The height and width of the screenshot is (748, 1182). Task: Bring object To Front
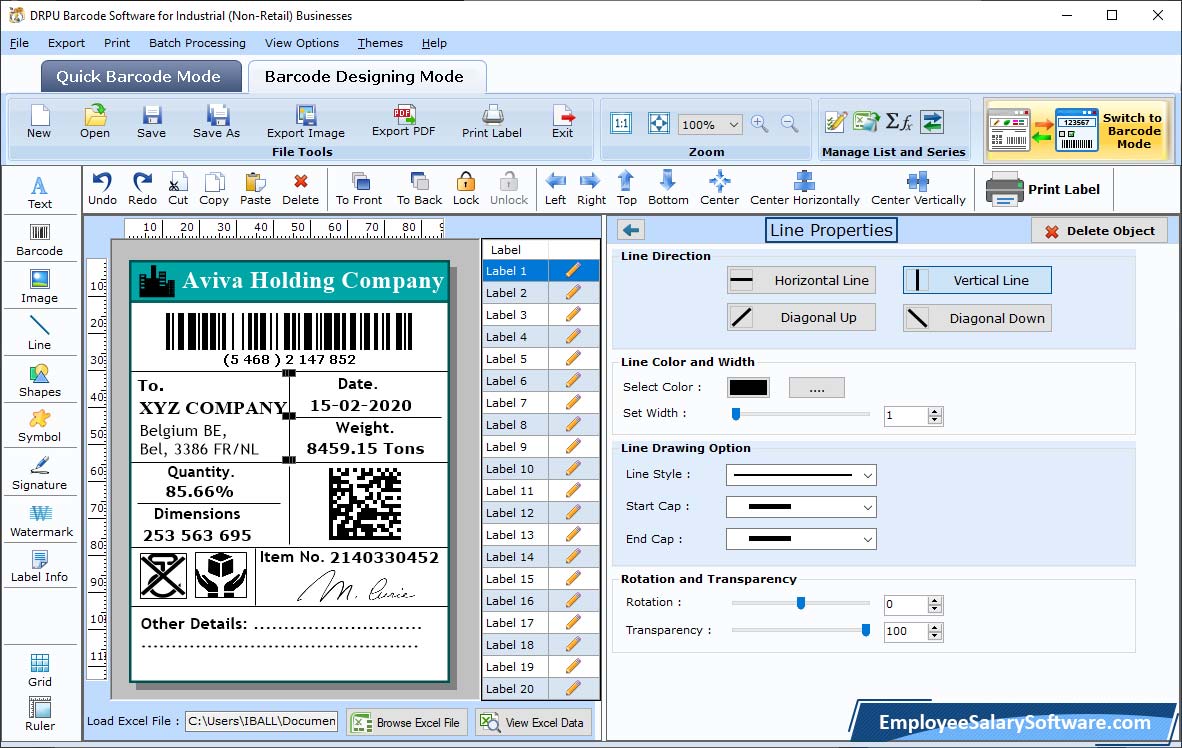(x=359, y=189)
